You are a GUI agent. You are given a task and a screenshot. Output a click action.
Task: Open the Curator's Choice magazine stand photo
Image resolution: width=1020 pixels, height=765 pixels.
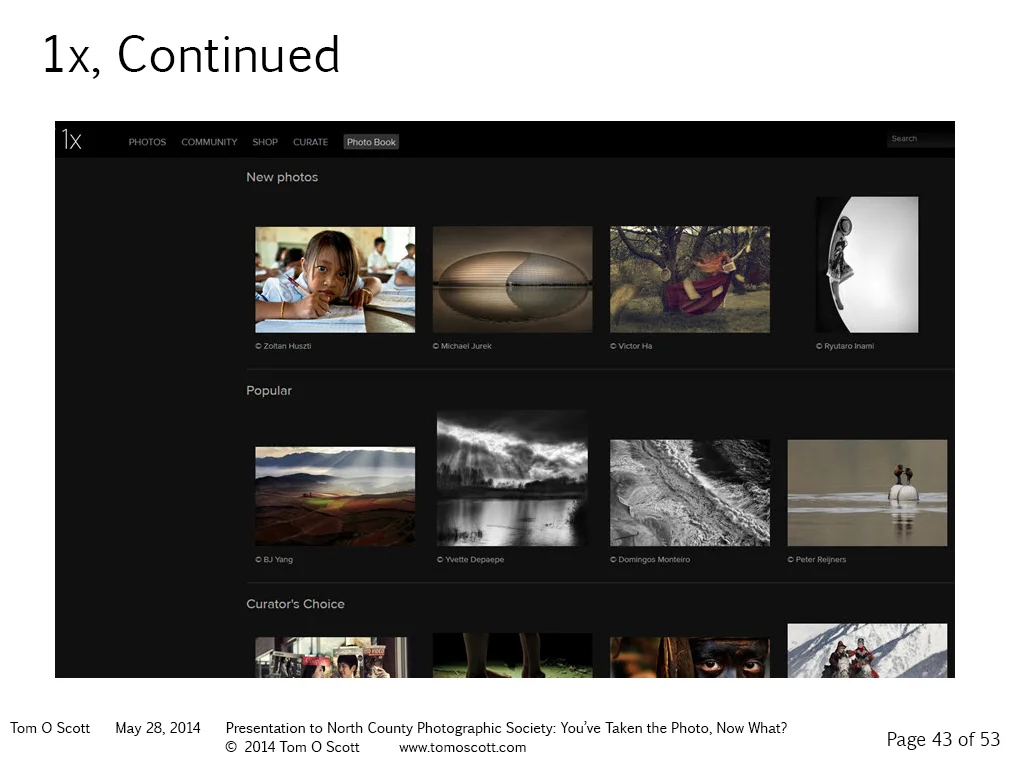coord(332,657)
